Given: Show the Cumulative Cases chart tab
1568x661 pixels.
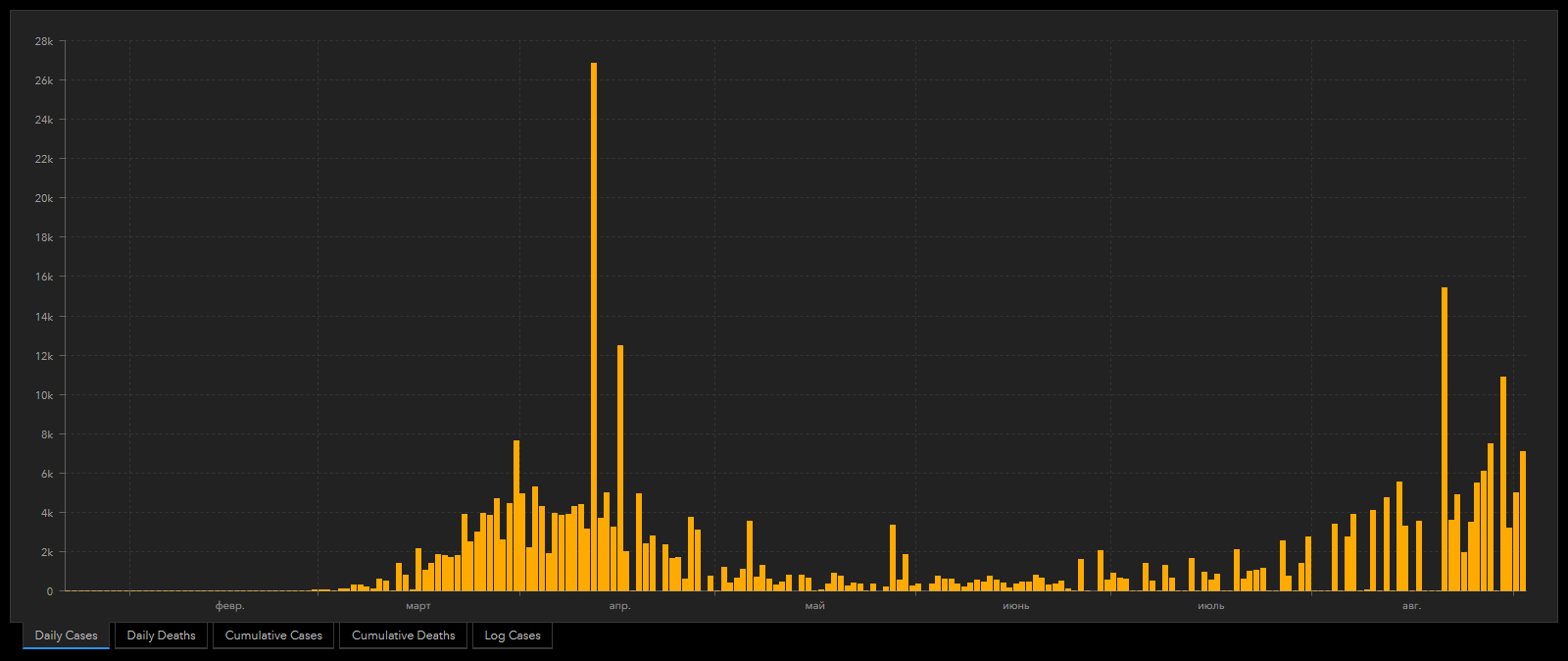Looking at the screenshot, I should click(x=273, y=636).
